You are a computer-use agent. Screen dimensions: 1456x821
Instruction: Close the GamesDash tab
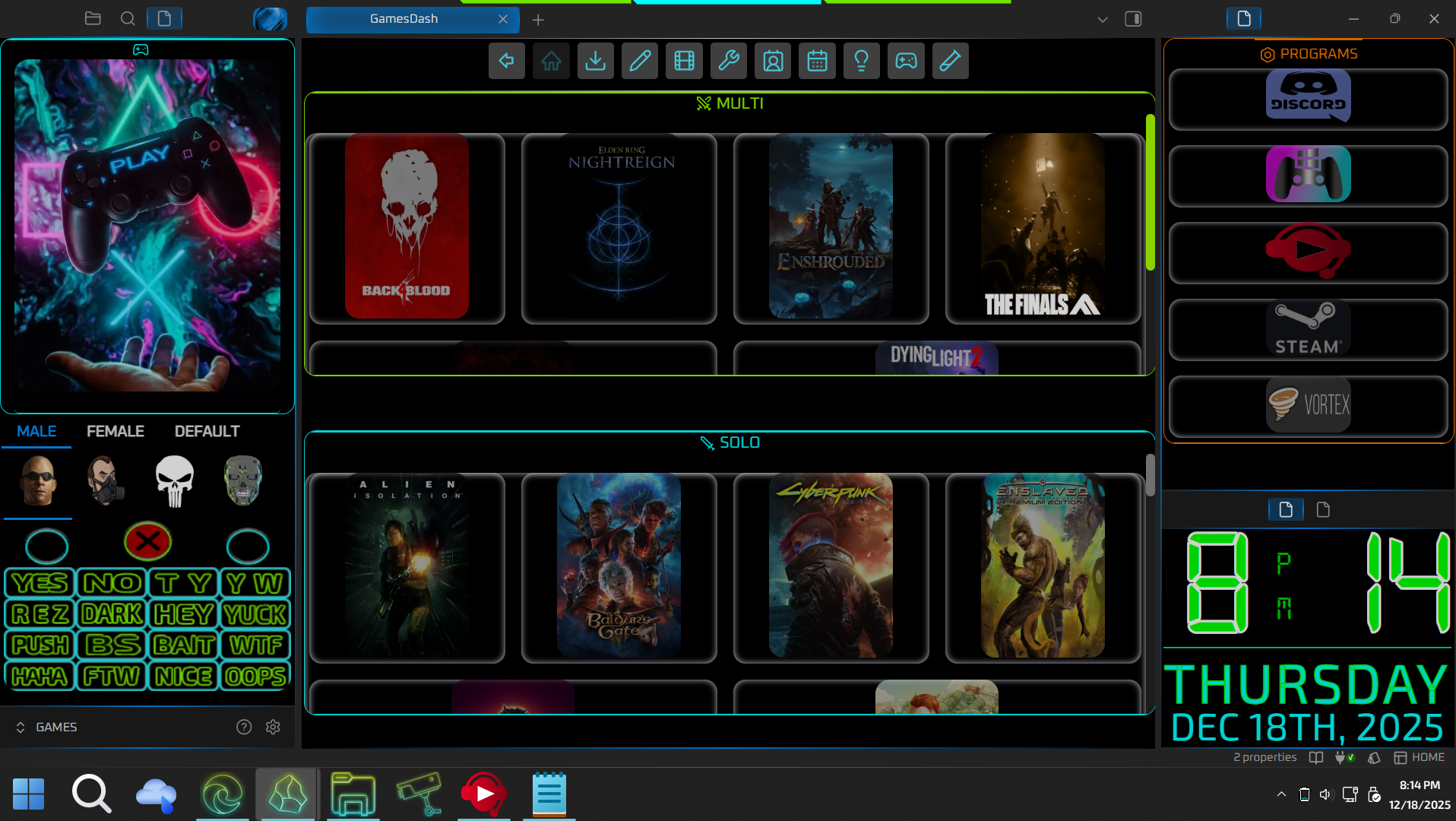(503, 19)
